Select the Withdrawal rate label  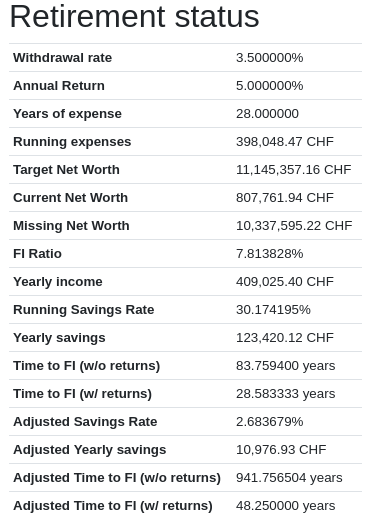(62, 58)
